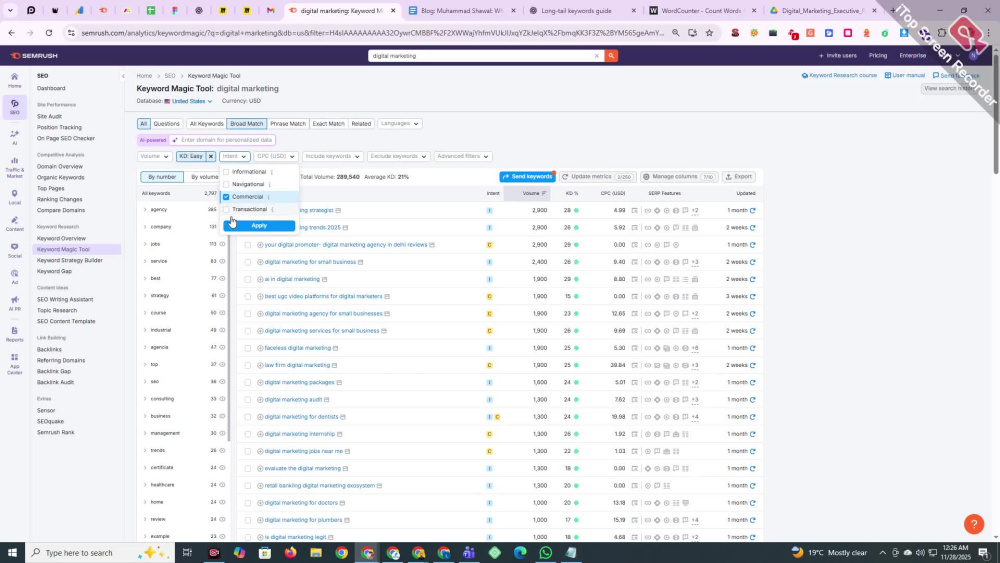1000x563 pixels.
Task: Click the orange search magnifier button
Action: [611, 56]
